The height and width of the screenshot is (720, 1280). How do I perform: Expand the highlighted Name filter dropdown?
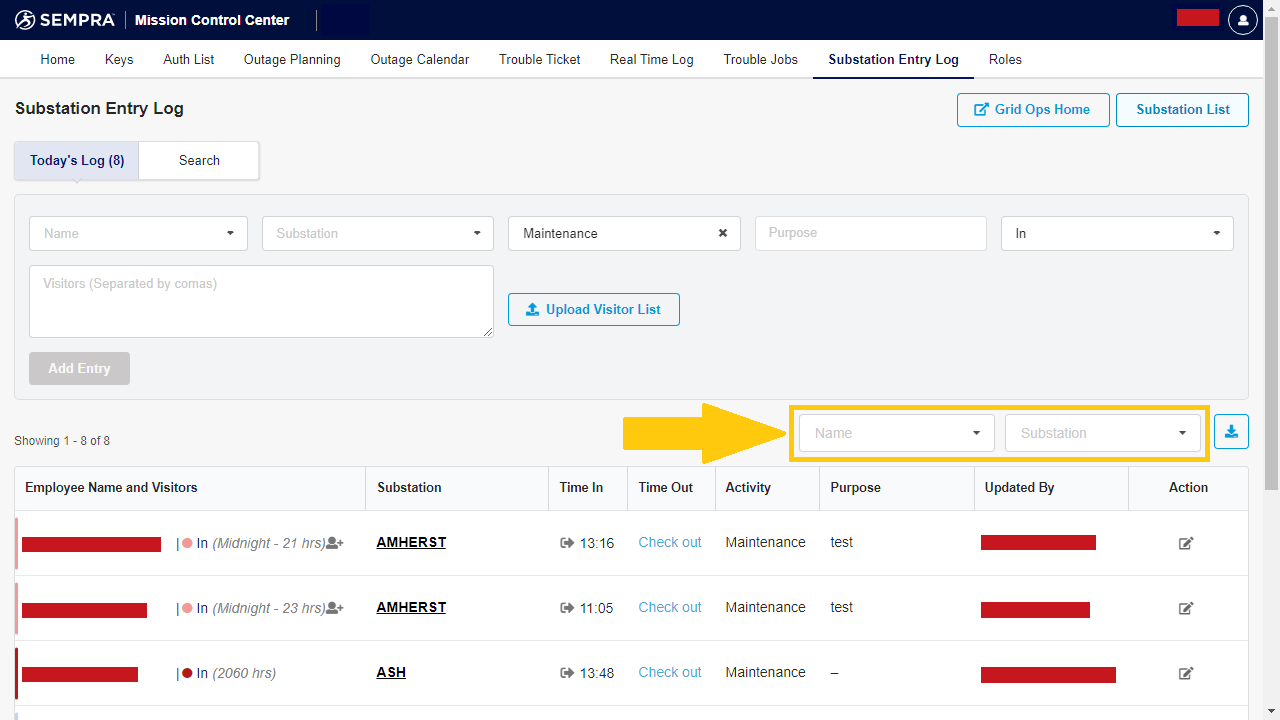point(896,433)
